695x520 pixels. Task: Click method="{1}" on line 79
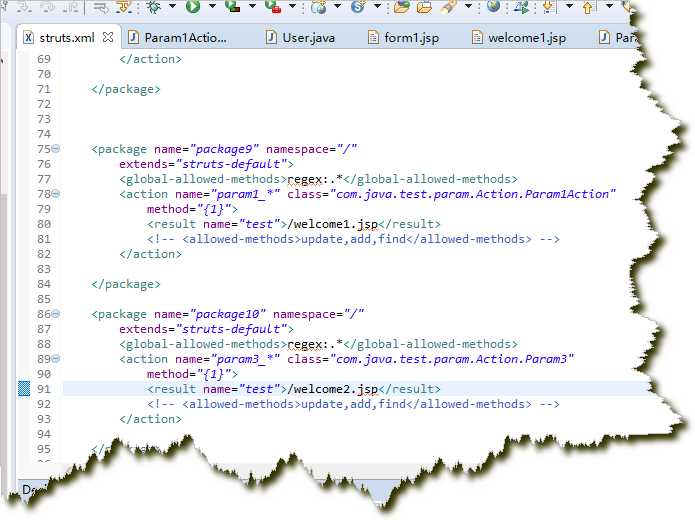[x=189, y=209]
